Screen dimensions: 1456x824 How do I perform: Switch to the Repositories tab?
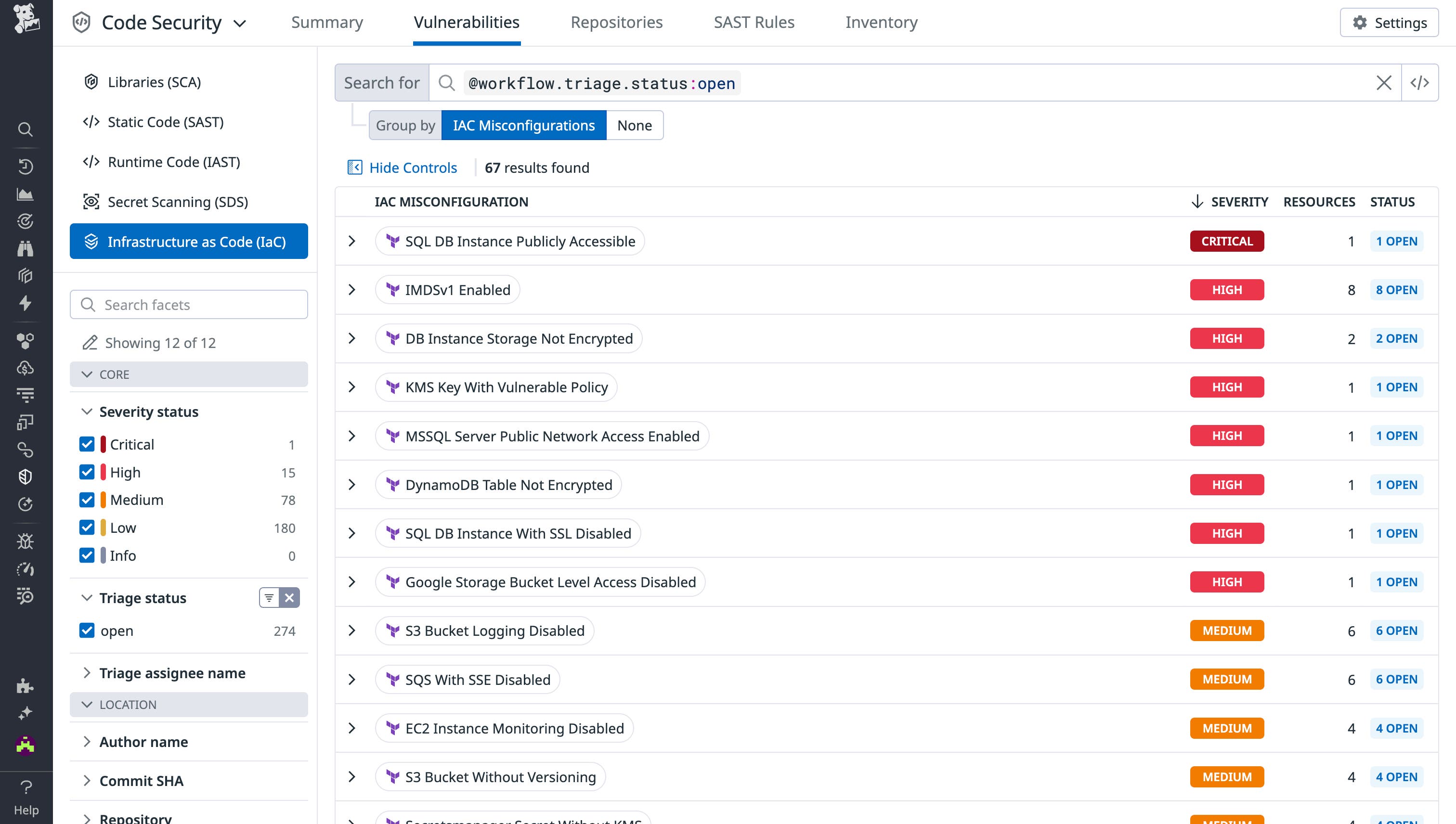point(616,23)
